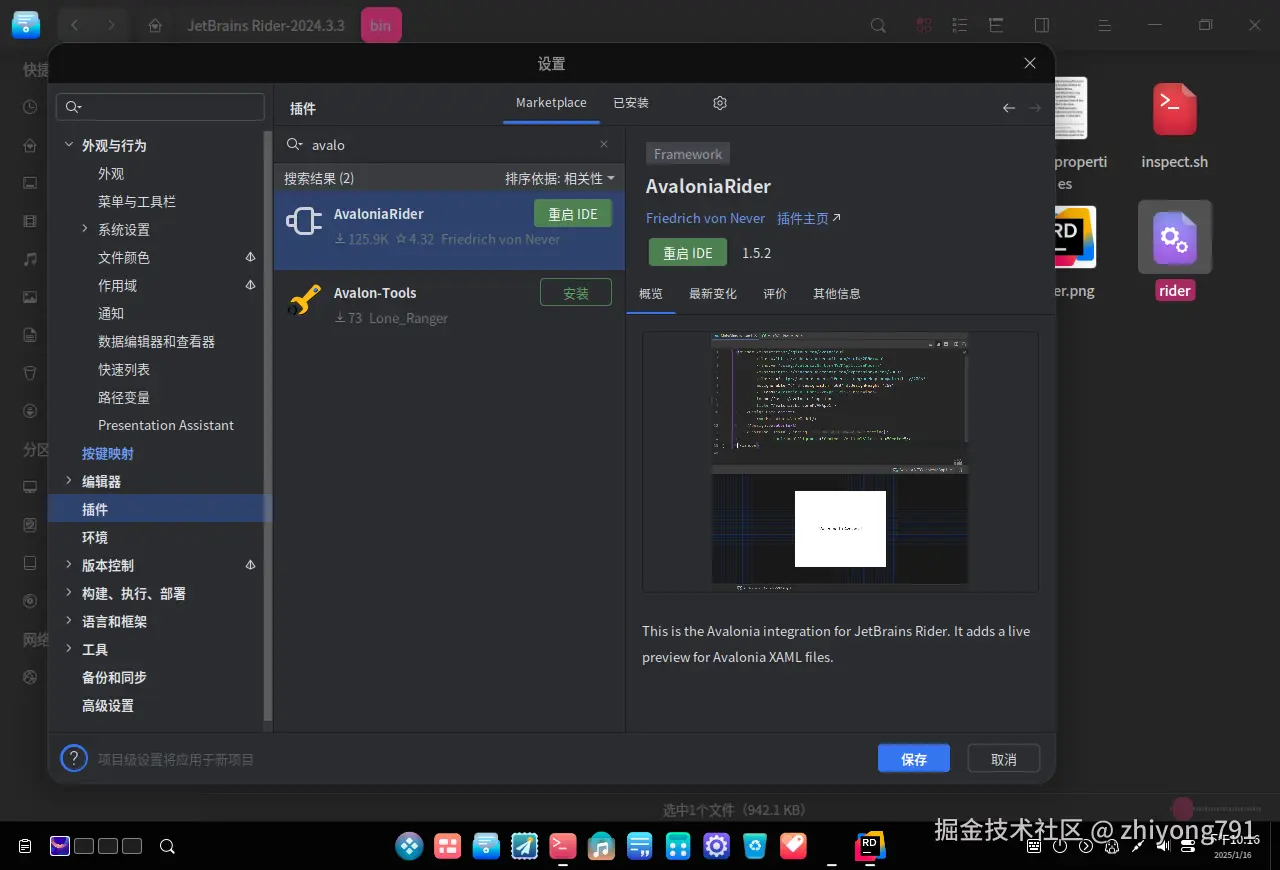Open the file manager from the taskbar
The image size is (1280, 870).
point(486,846)
